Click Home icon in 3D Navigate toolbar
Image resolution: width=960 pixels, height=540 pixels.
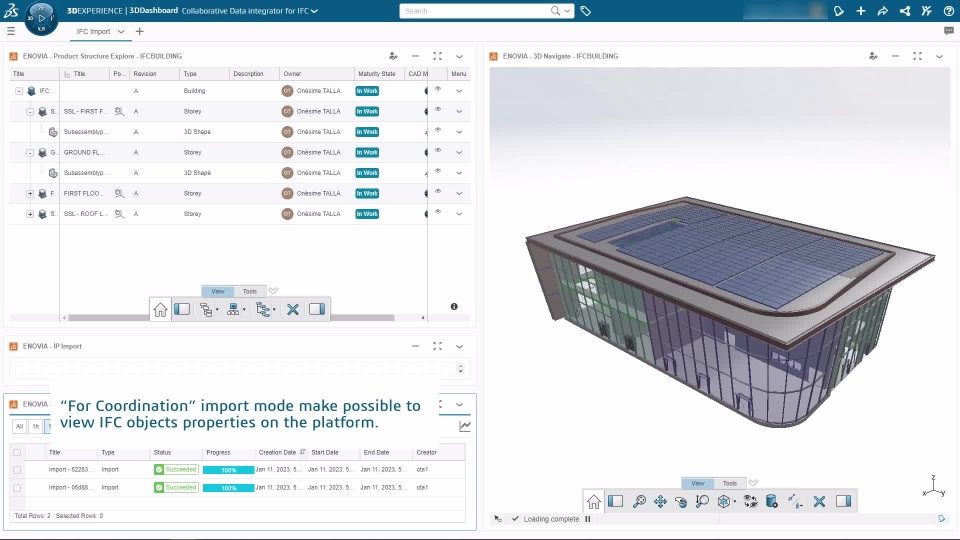pos(593,501)
